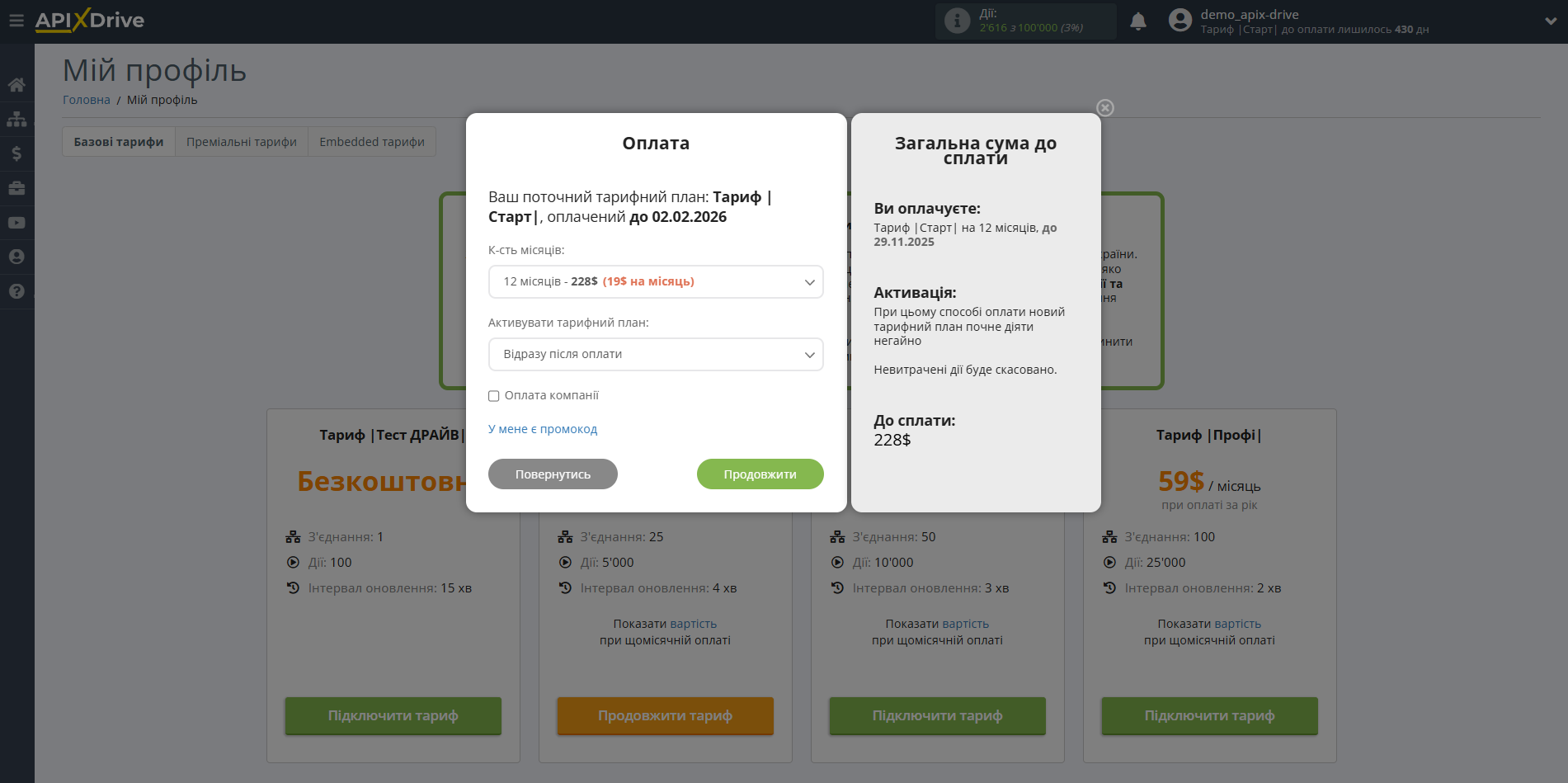Click the До сплати 228$ amount
Image resolution: width=1568 pixels, height=783 pixels.
[x=892, y=441]
